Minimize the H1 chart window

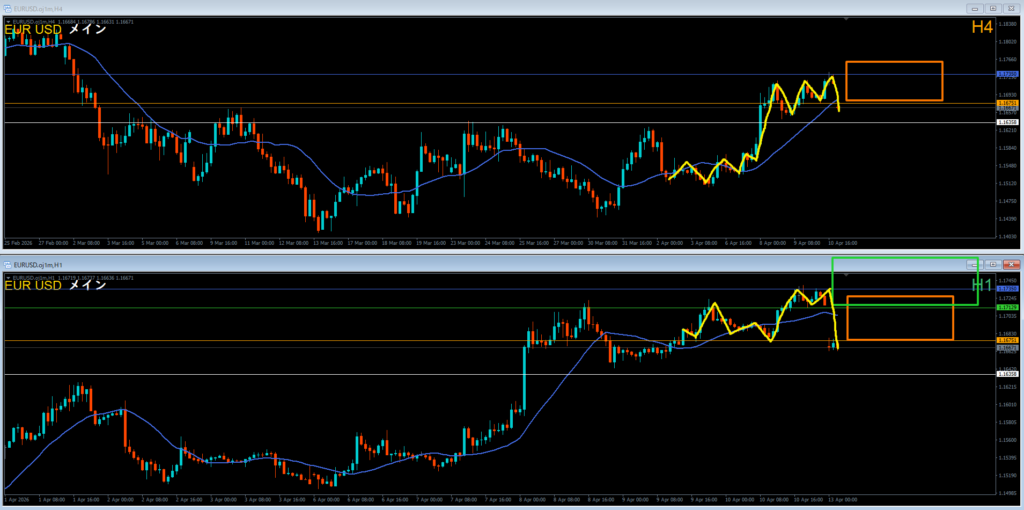[973, 263]
